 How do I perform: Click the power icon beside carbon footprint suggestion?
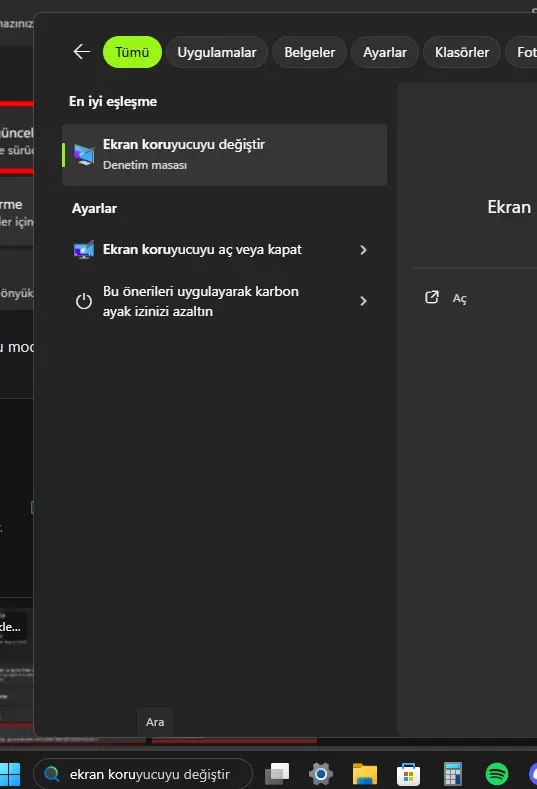pos(84,301)
